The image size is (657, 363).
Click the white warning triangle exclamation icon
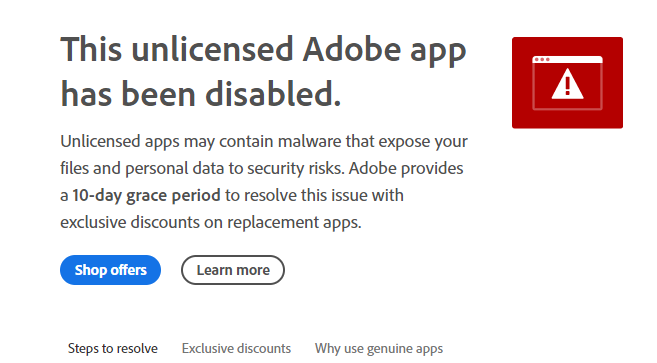(x=567, y=84)
